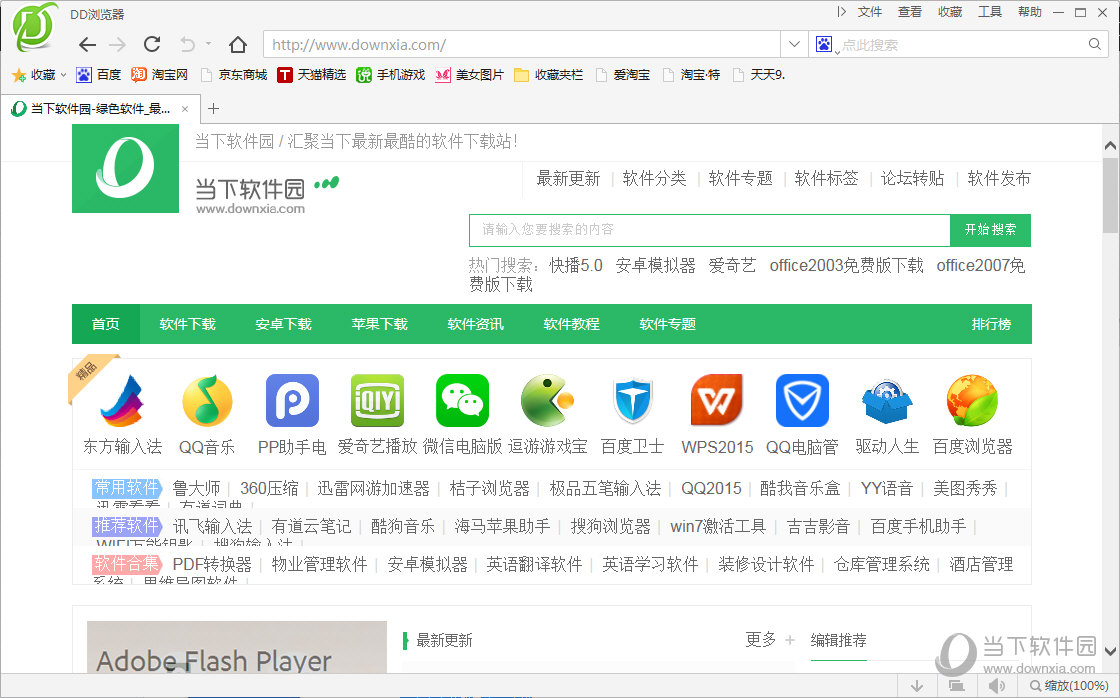Open the QQ音乐 app icon
The height and width of the screenshot is (698, 1120).
207,401
